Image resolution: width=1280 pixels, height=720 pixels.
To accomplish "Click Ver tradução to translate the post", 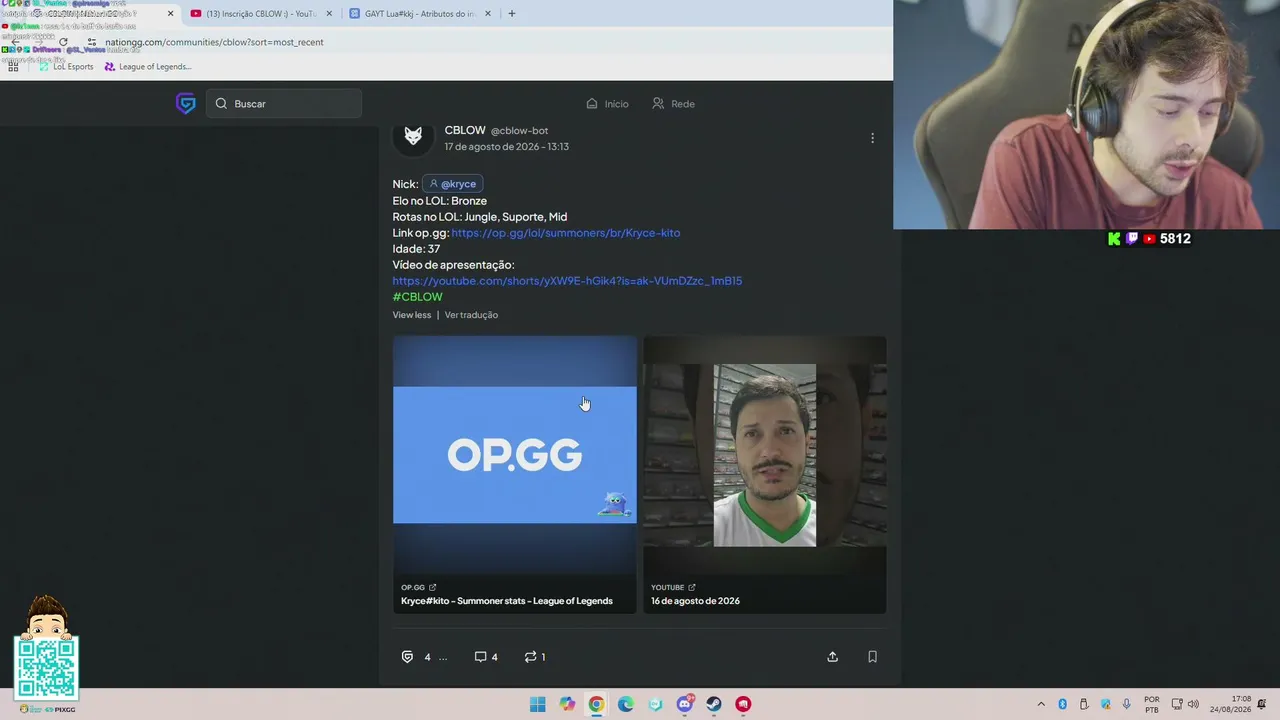I will pos(471,315).
